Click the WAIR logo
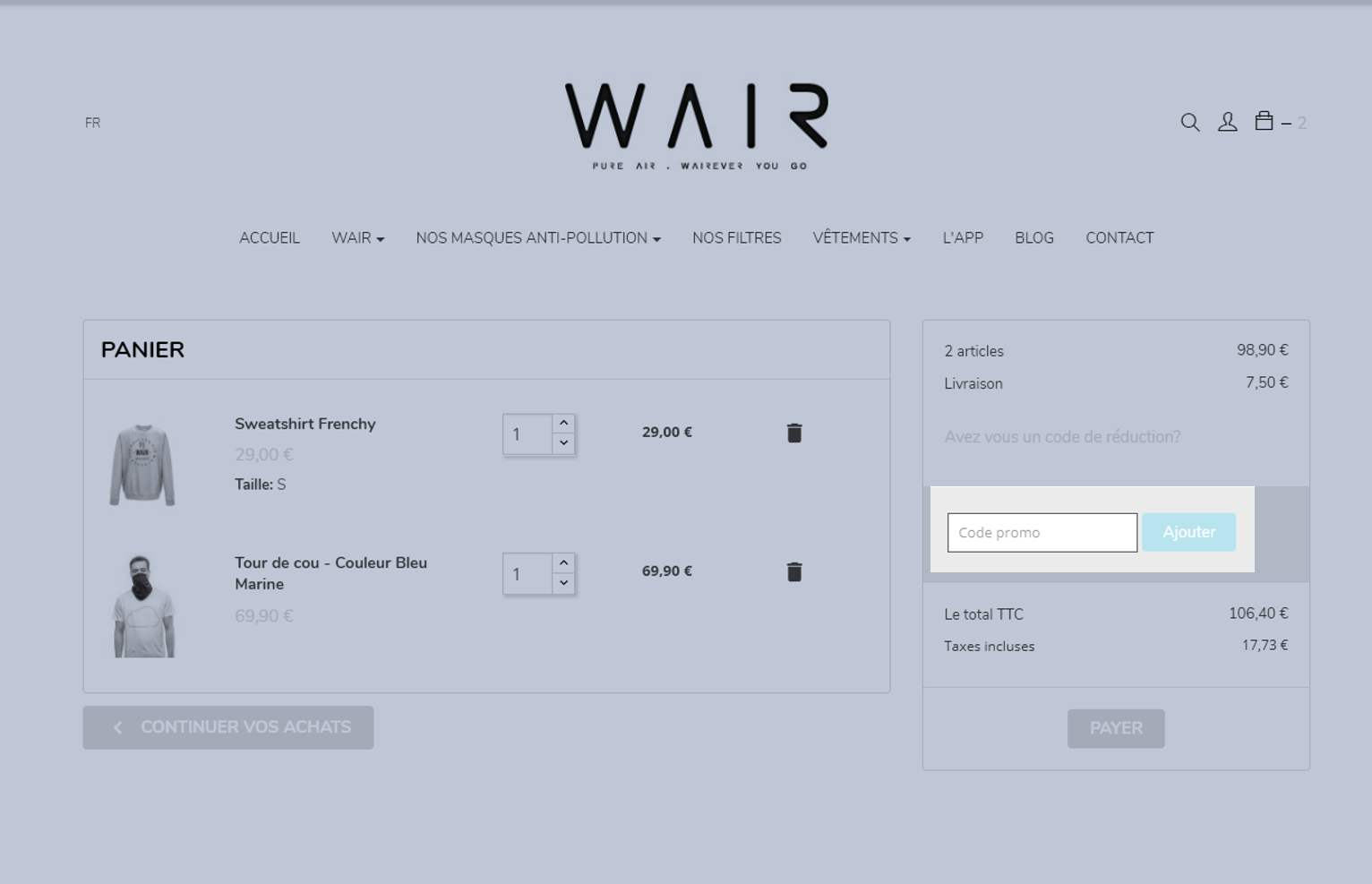The image size is (1372, 884). point(699,116)
